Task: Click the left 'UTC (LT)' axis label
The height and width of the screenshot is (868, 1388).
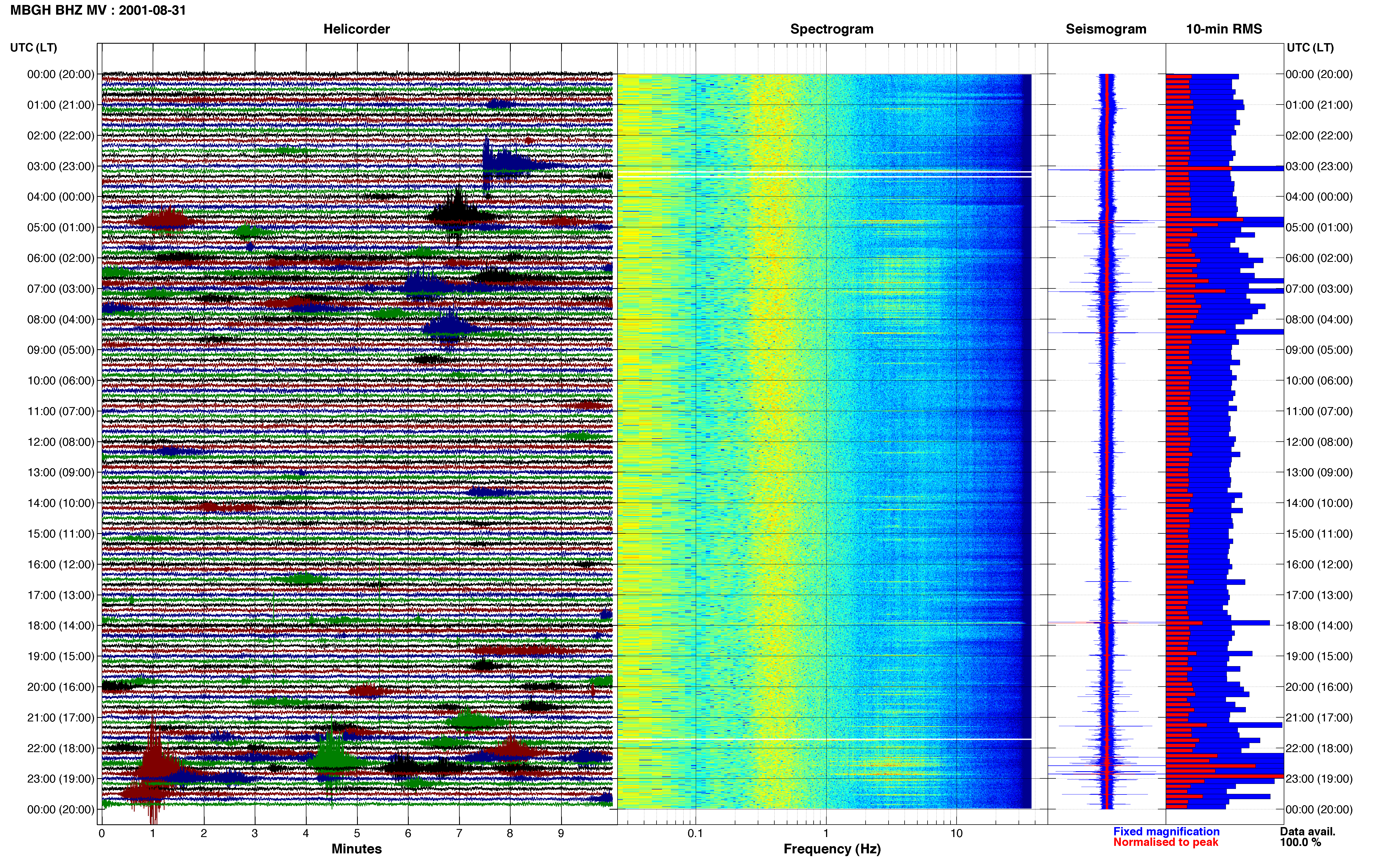Action: [x=34, y=48]
